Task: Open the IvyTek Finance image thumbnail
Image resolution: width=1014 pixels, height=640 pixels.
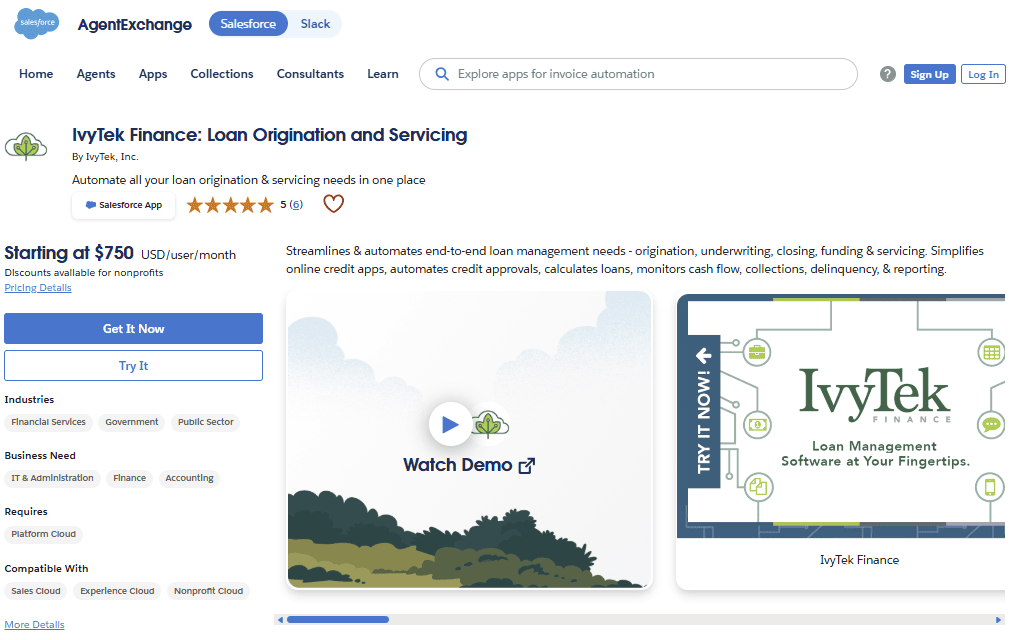Action: point(841,416)
